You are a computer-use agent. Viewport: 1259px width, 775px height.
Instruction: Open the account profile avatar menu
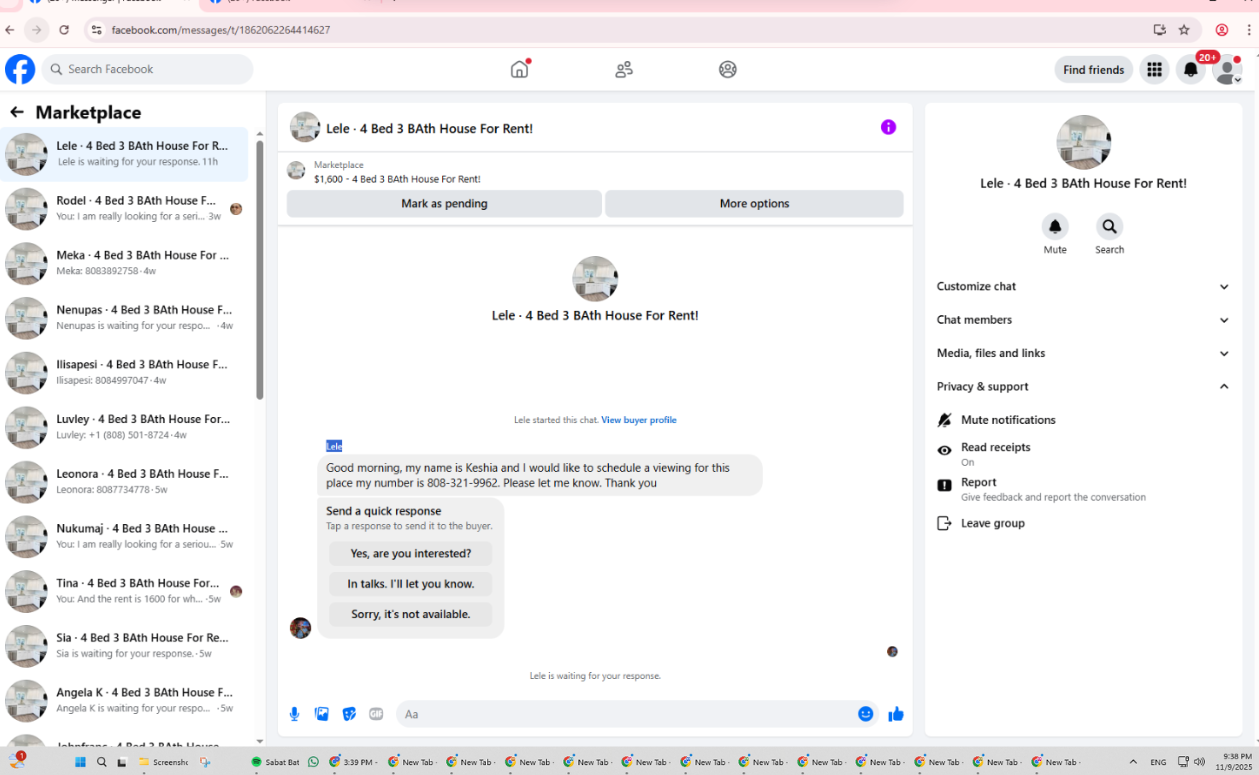1227,69
